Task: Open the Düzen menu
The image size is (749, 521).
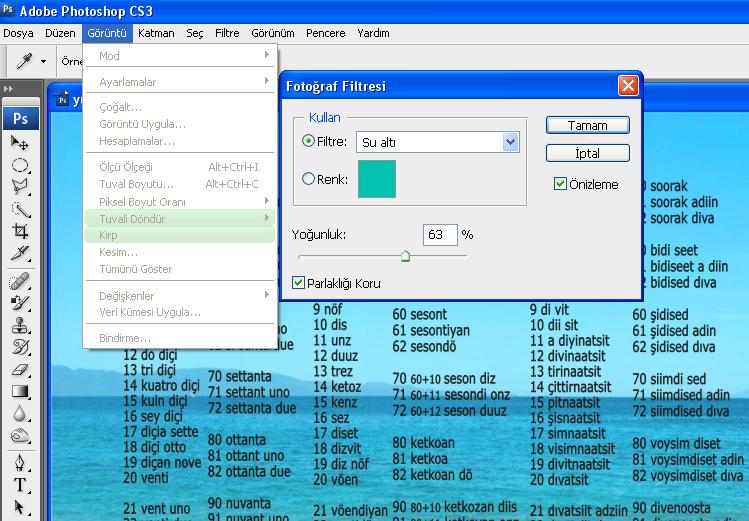Action: (x=60, y=33)
